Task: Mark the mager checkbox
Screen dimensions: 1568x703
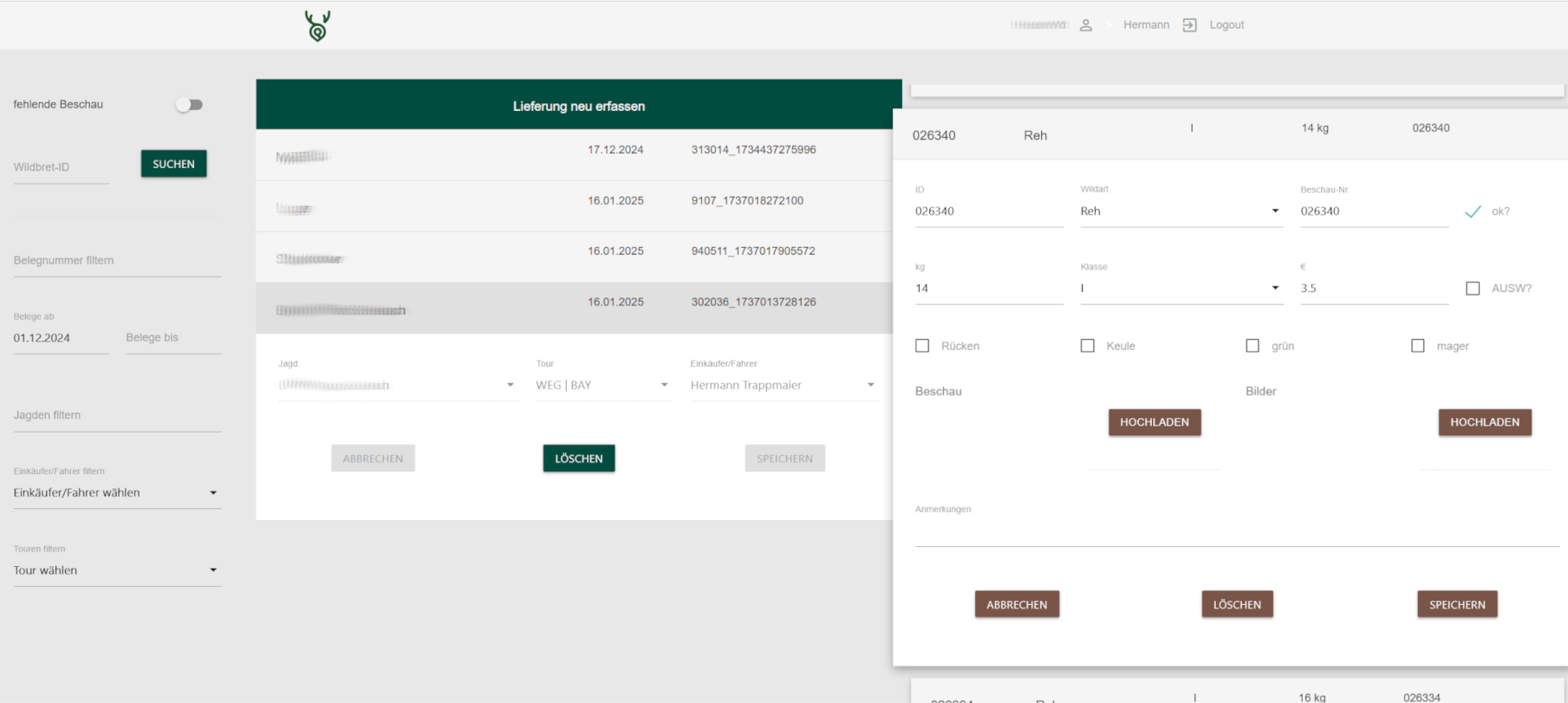Action: tap(1418, 346)
